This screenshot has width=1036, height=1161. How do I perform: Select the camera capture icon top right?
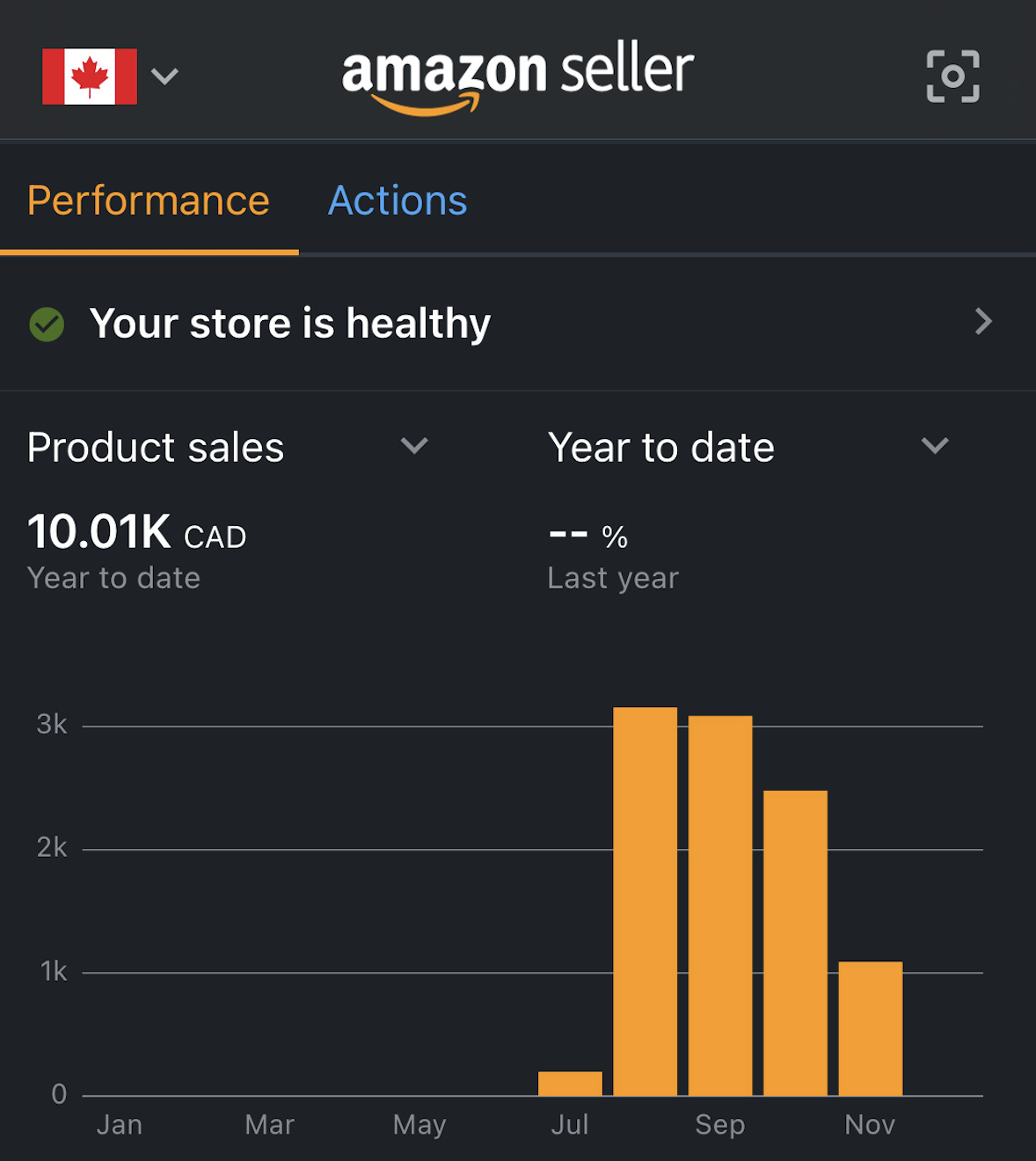[952, 76]
